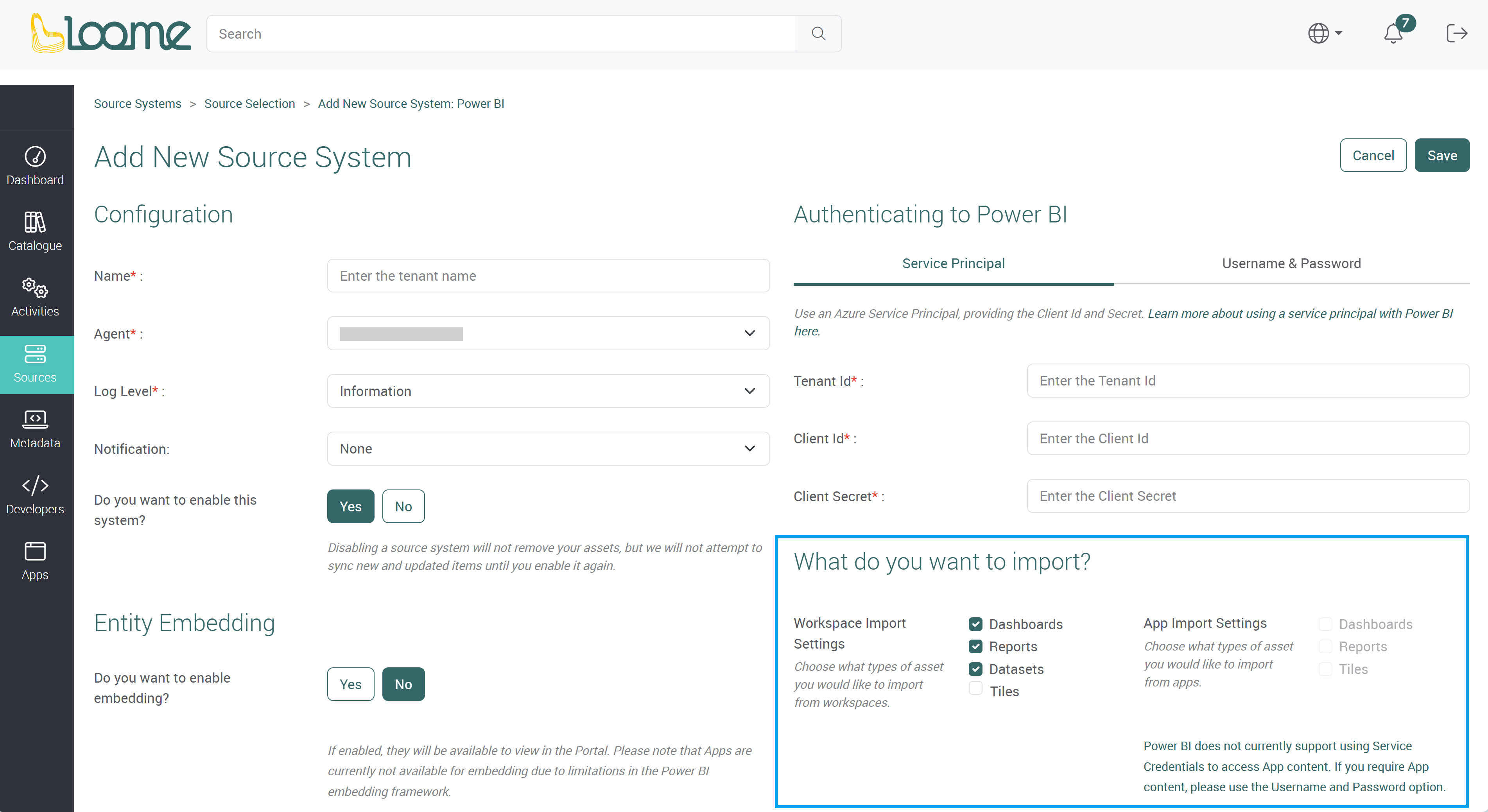Choose Yes to enable this system
The width and height of the screenshot is (1488, 812).
[351, 507]
